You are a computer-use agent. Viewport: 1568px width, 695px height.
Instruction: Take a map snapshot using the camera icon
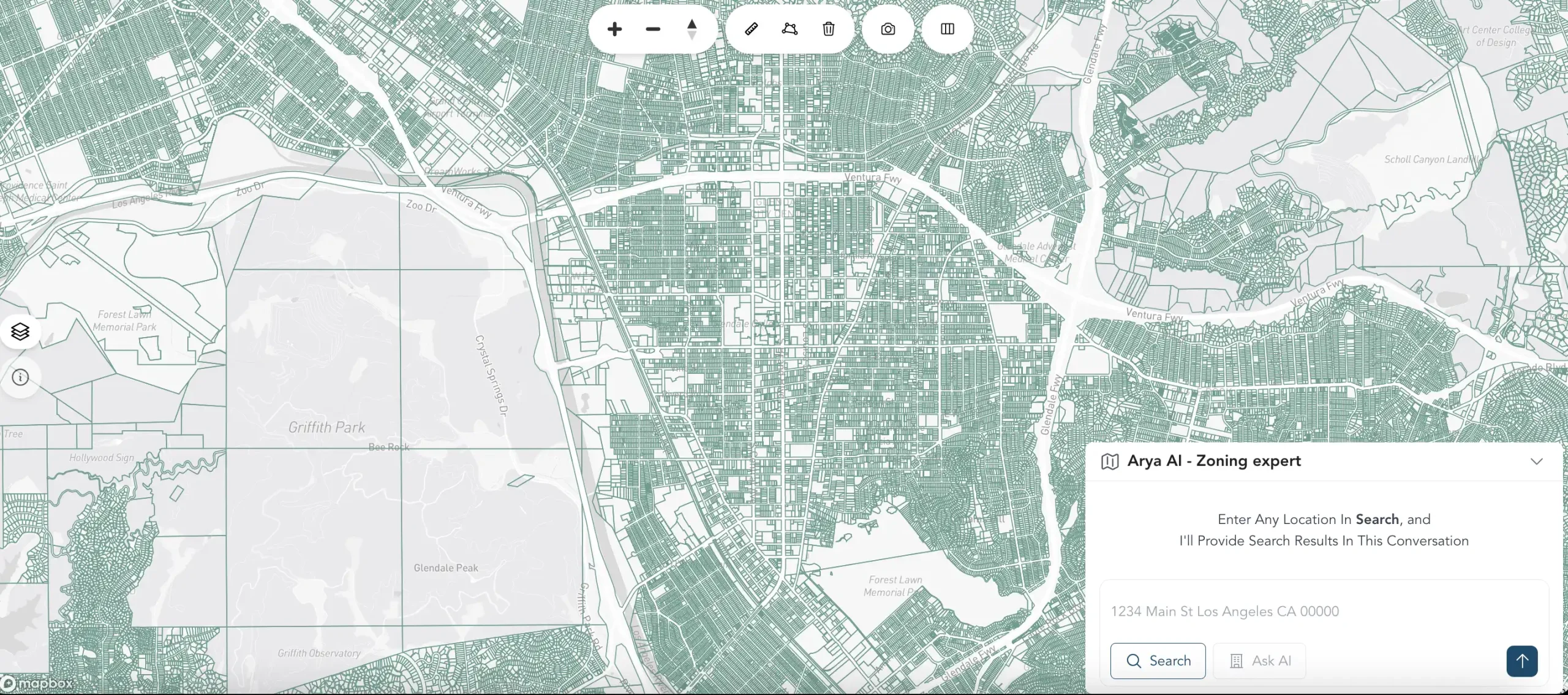pyautogui.click(x=888, y=28)
